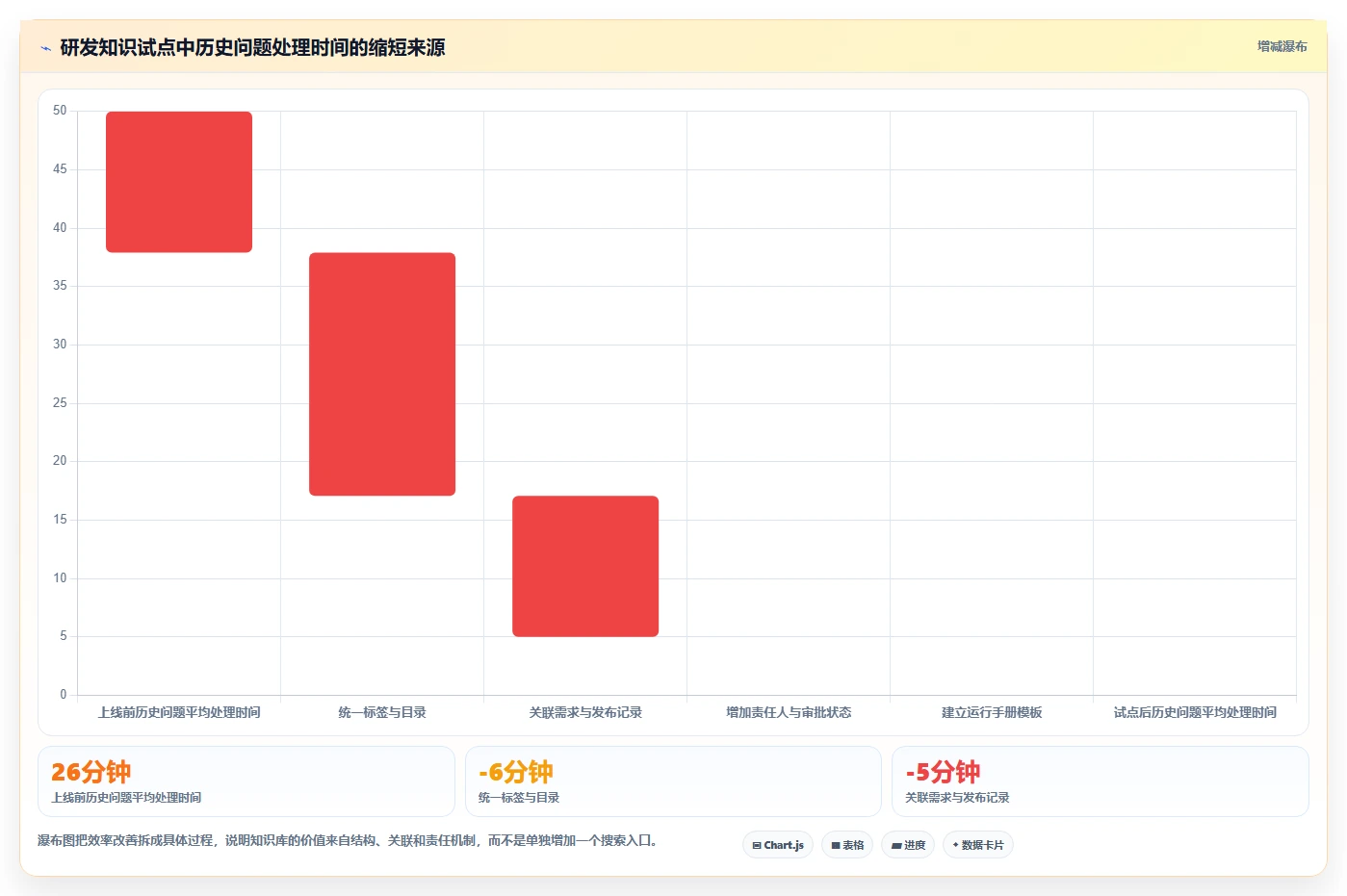Click the 26分钟 data card
1347x896 pixels.
click(x=246, y=781)
